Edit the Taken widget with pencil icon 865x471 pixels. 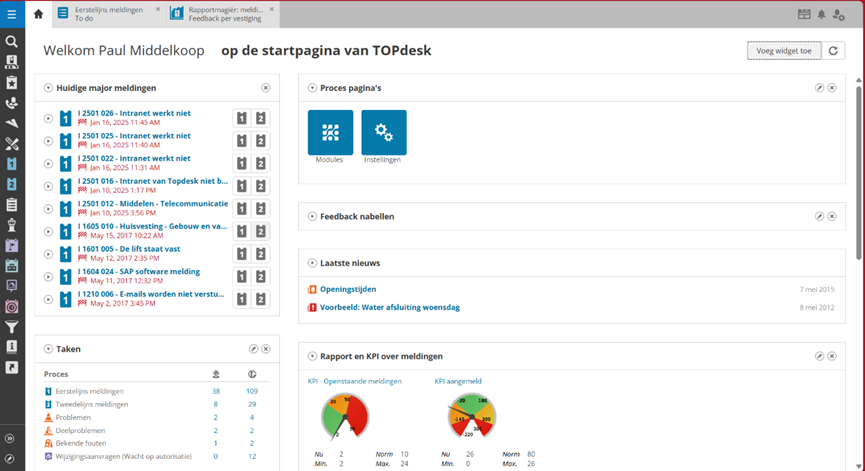click(253, 349)
